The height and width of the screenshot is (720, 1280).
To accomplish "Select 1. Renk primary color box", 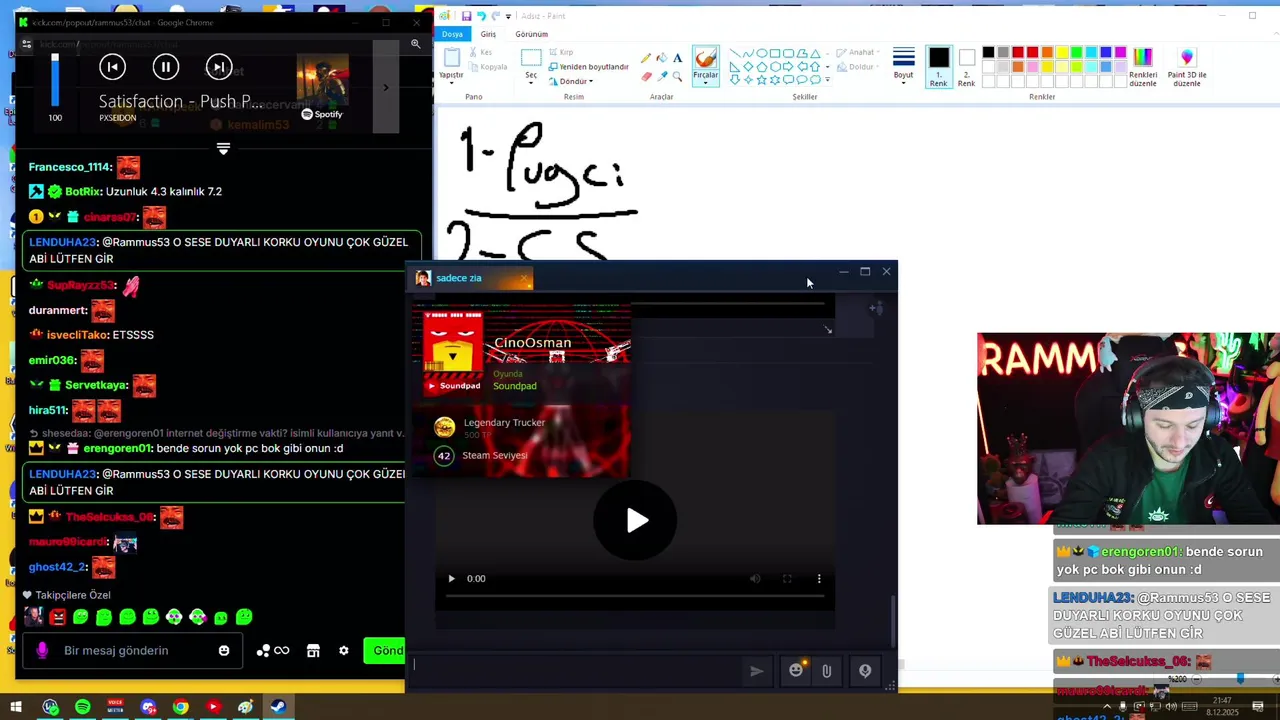I will coord(938,67).
